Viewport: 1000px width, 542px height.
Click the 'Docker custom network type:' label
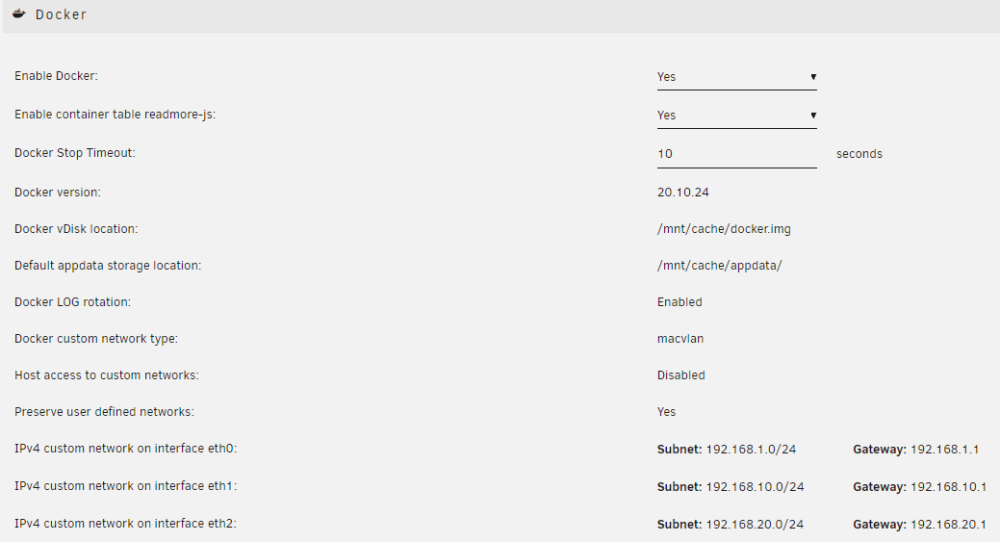(96, 339)
